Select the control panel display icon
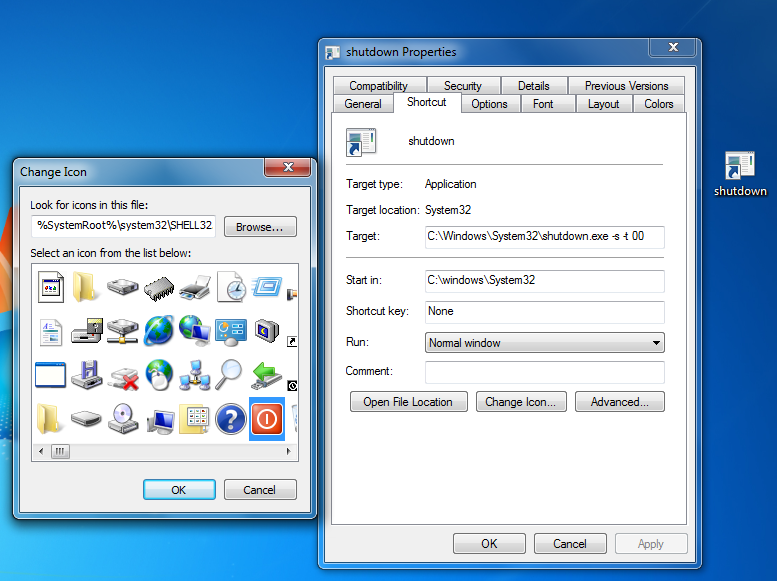 (230, 331)
